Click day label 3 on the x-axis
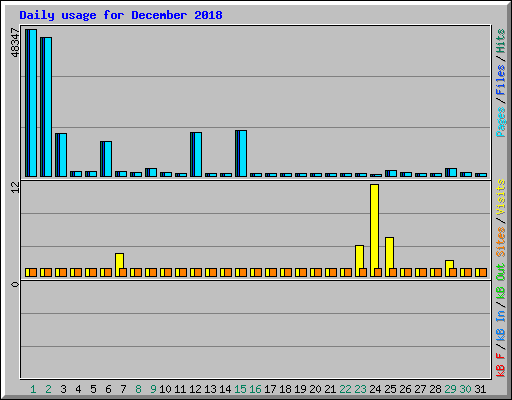The image size is (512, 400). pos(63,389)
